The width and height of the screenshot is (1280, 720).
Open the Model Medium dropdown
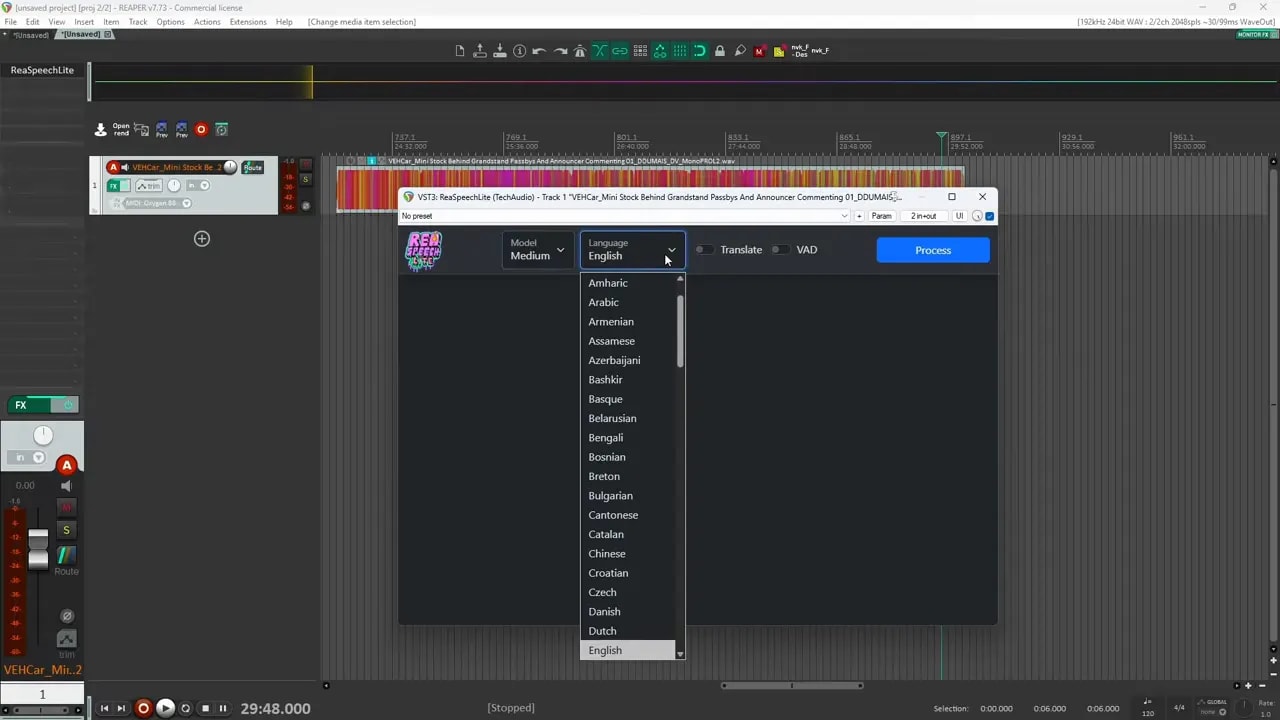tap(537, 250)
